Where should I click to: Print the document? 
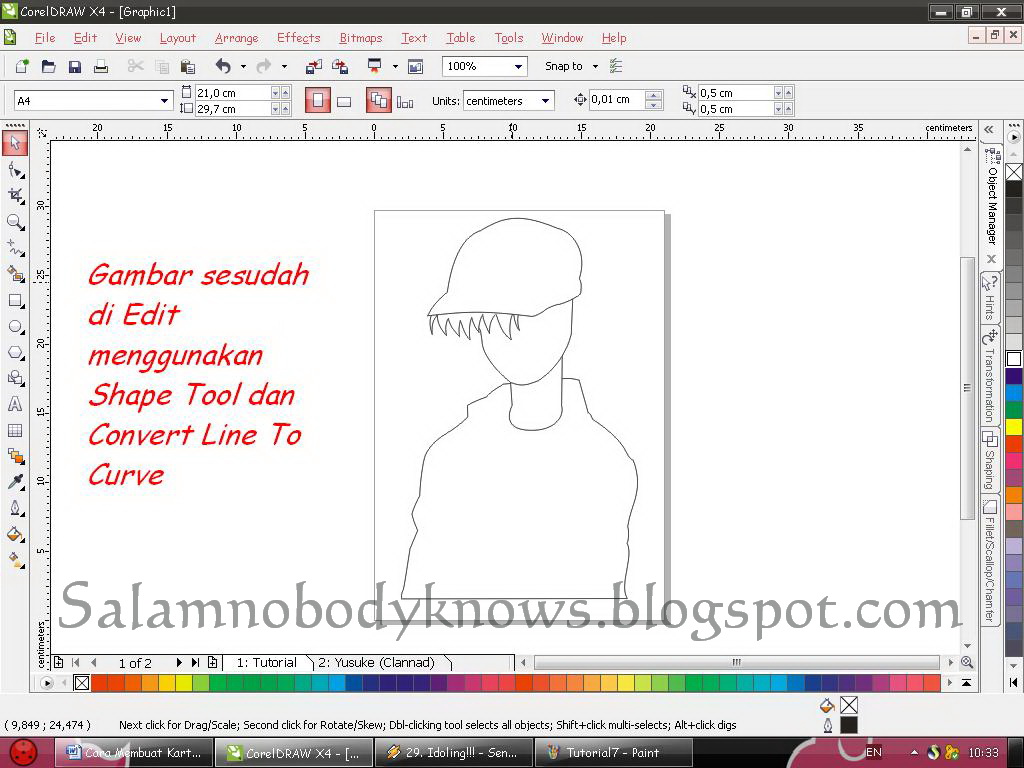pyautogui.click(x=101, y=66)
